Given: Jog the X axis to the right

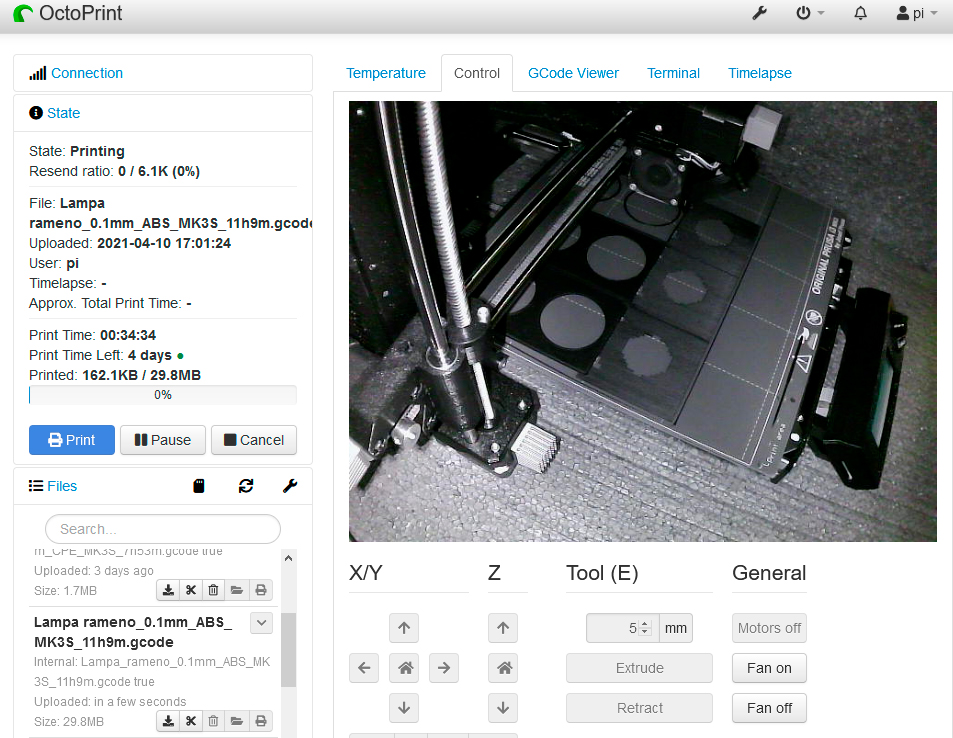Looking at the screenshot, I should (443, 668).
